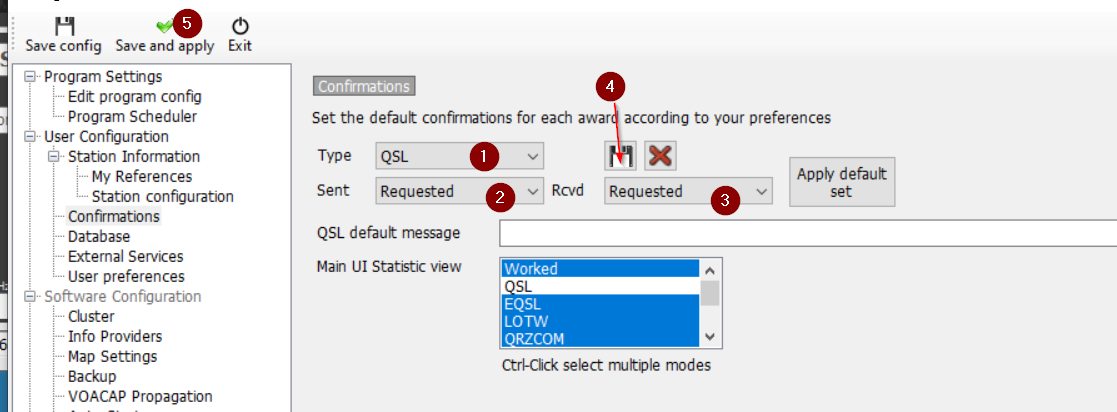Open Map Settings in tree
1117x412 pixels.
click(113, 356)
